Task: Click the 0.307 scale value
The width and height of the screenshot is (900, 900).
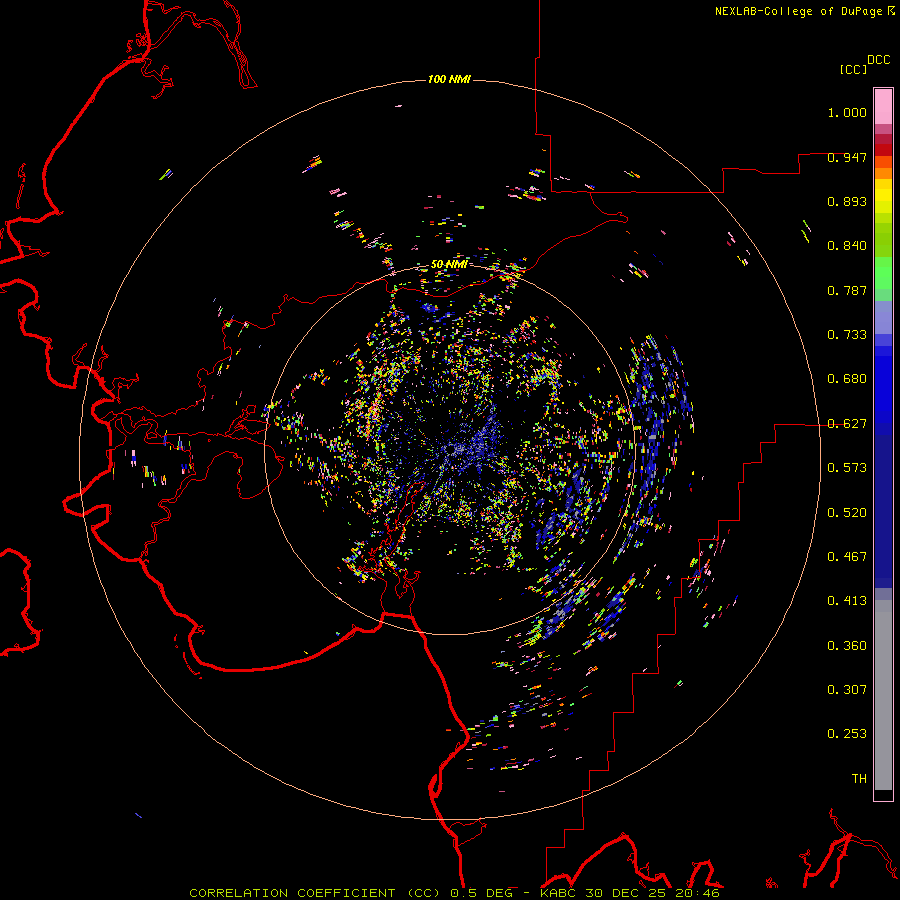Action: 847,690
